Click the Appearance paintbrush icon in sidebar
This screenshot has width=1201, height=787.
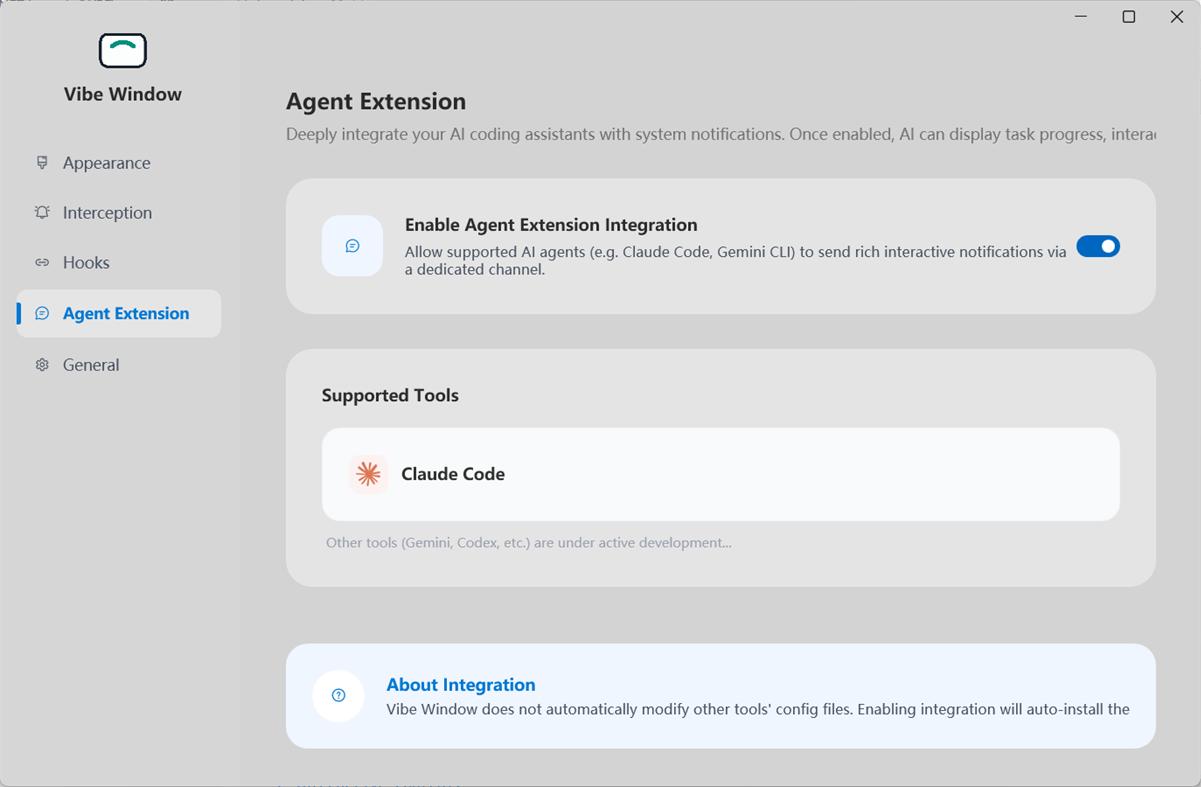tap(42, 162)
